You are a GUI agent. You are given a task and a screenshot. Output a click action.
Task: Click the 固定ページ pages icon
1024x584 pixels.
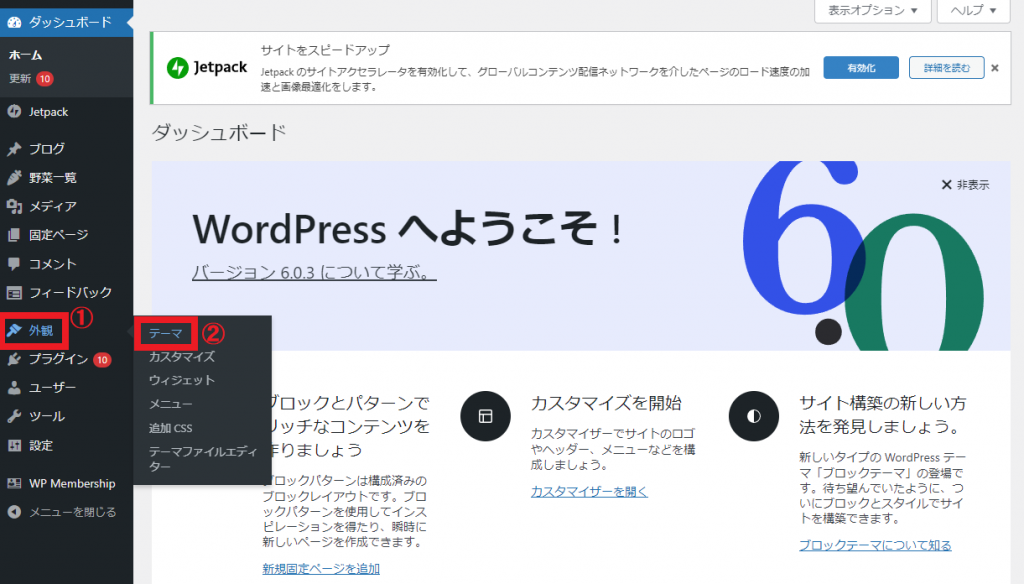(14, 236)
